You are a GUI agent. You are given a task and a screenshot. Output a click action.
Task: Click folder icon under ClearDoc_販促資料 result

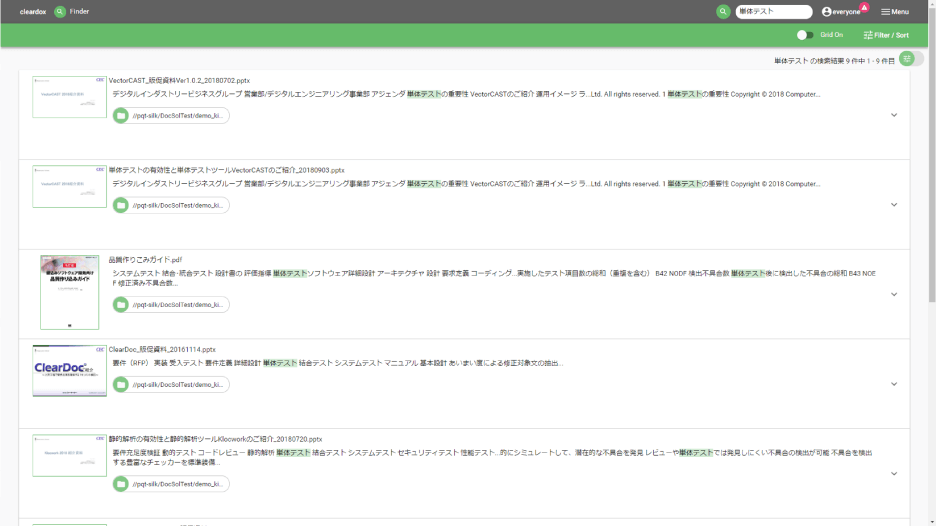[121, 384]
